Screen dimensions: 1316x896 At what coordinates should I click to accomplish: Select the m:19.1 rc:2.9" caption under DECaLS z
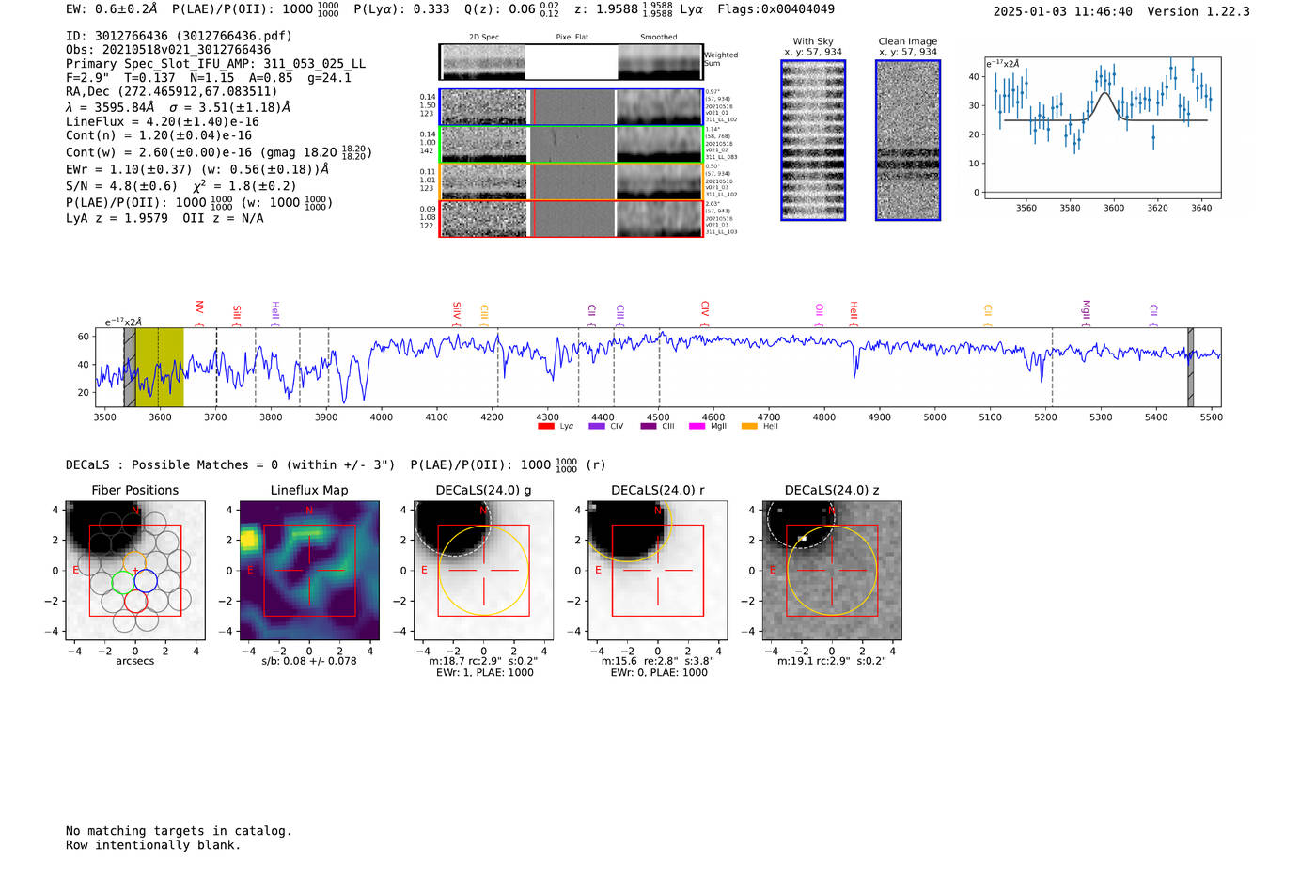832,661
